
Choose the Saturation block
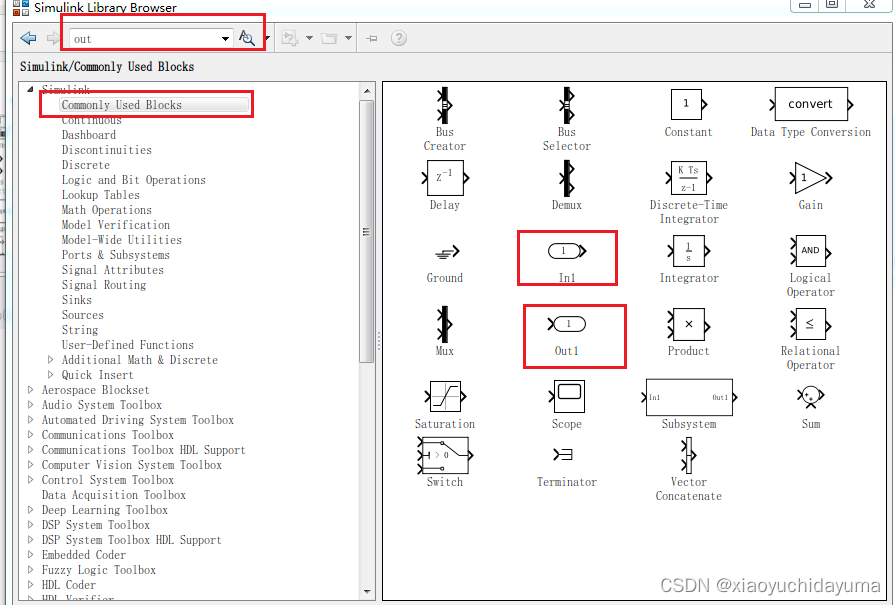[445, 397]
